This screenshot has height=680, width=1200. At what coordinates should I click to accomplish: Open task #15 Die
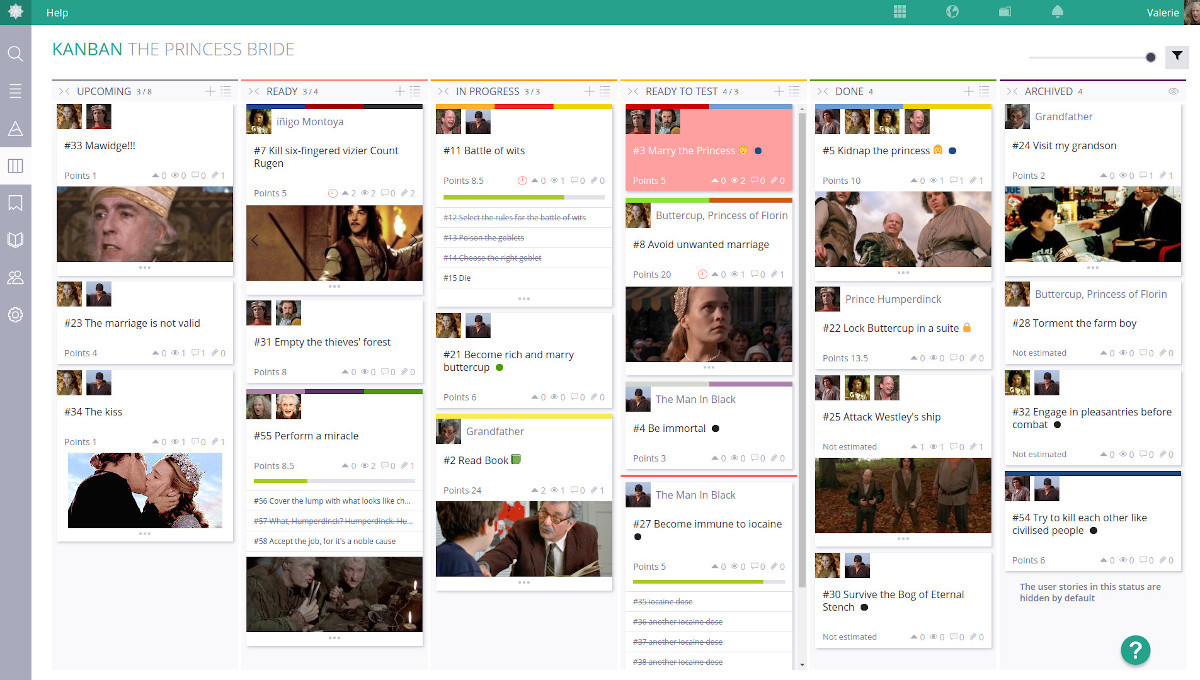tap(457, 278)
